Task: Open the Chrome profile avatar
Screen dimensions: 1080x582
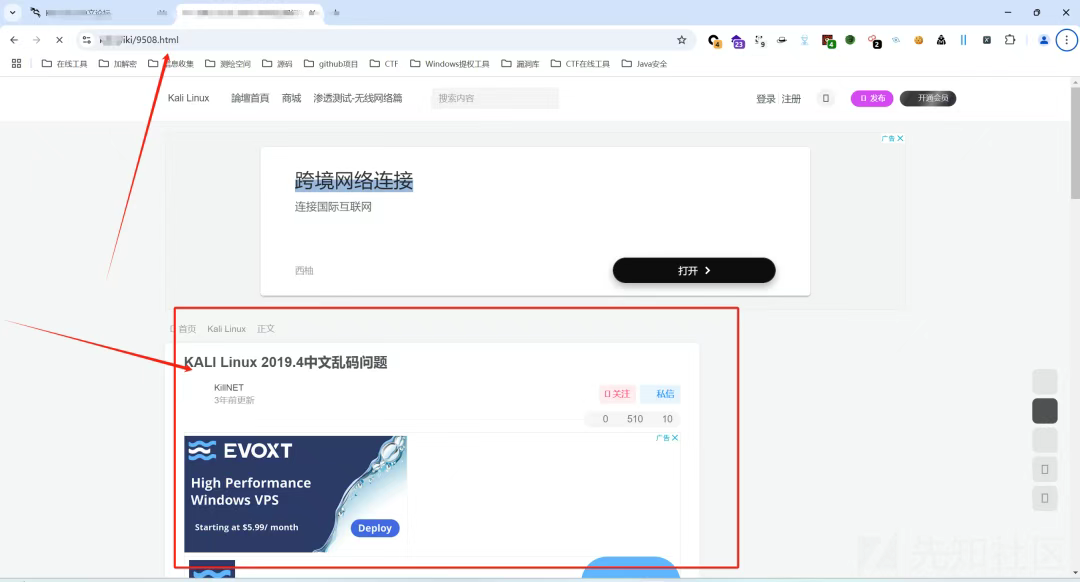Action: [1043, 40]
